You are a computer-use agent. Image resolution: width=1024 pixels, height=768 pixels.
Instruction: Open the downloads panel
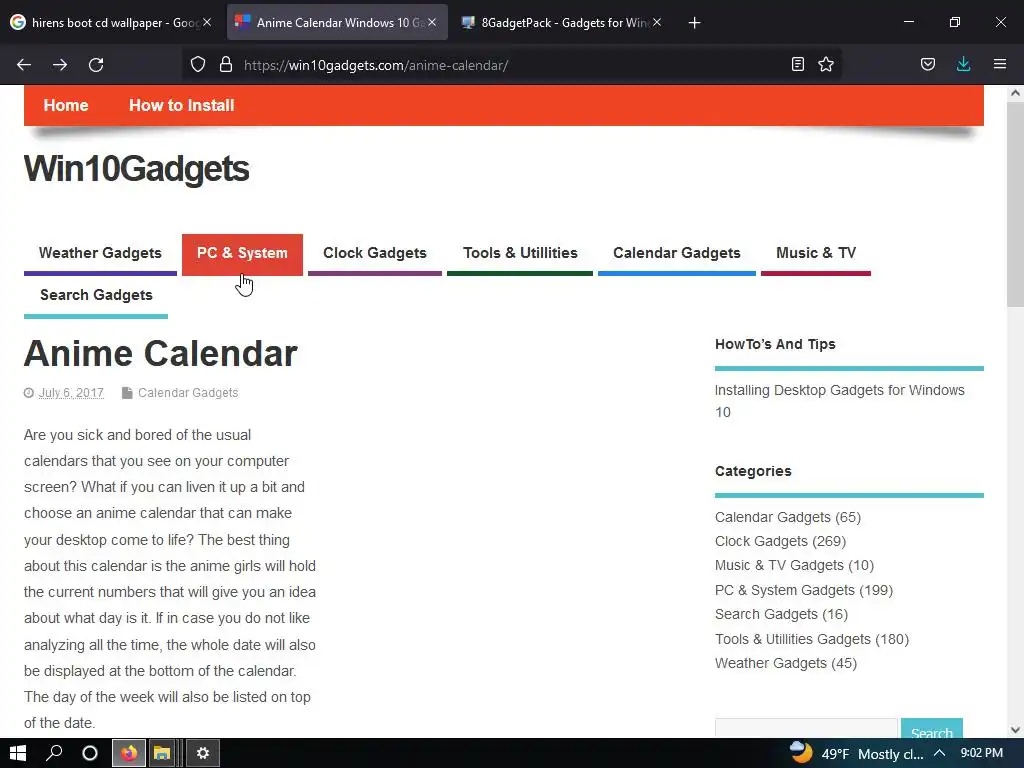click(963, 64)
